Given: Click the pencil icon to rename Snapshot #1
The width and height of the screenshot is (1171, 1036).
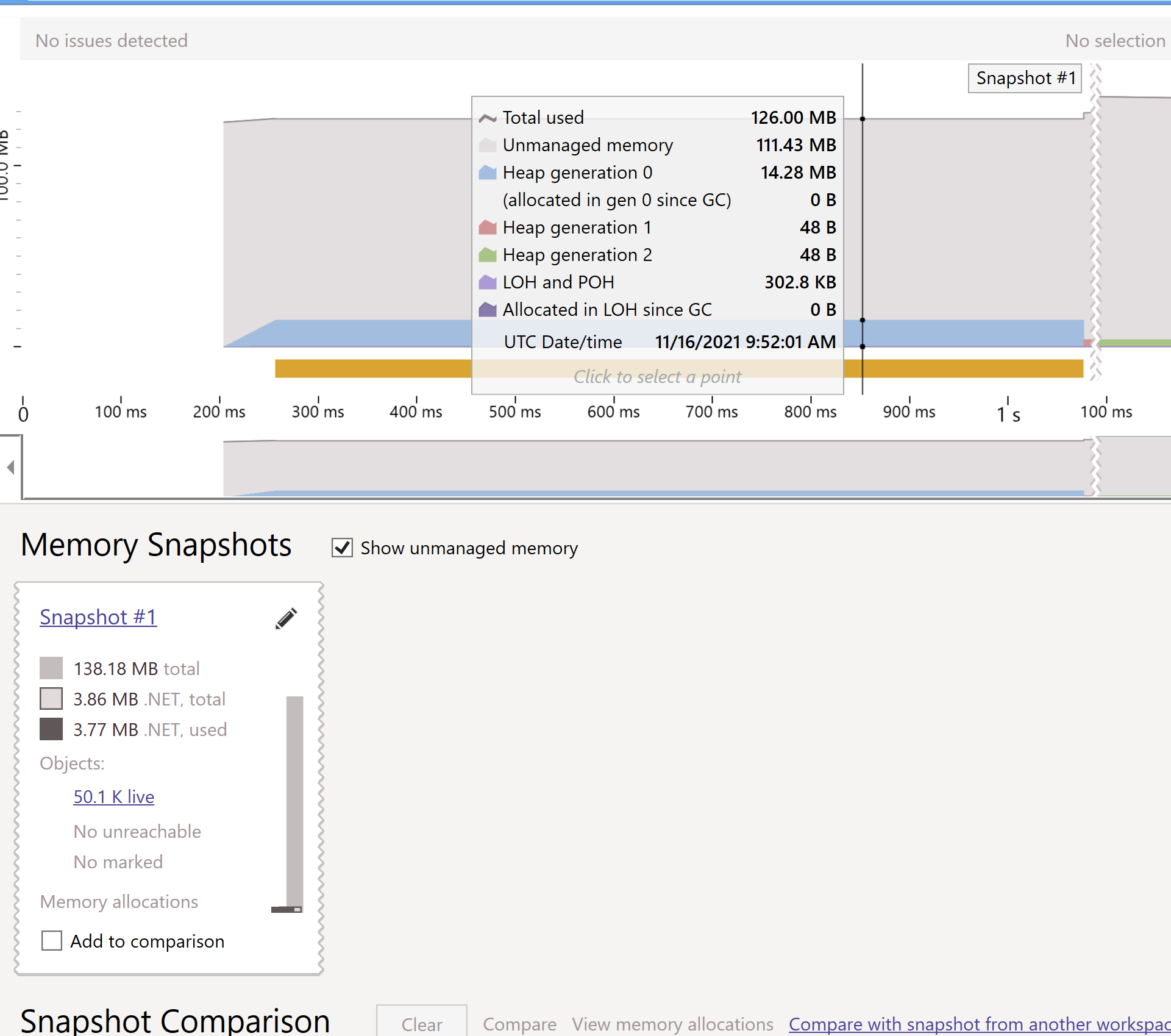Looking at the screenshot, I should click(x=285, y=618).
